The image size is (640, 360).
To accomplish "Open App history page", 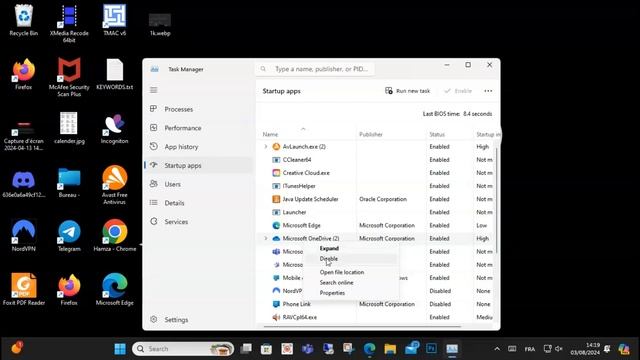I will click(199, 147).
